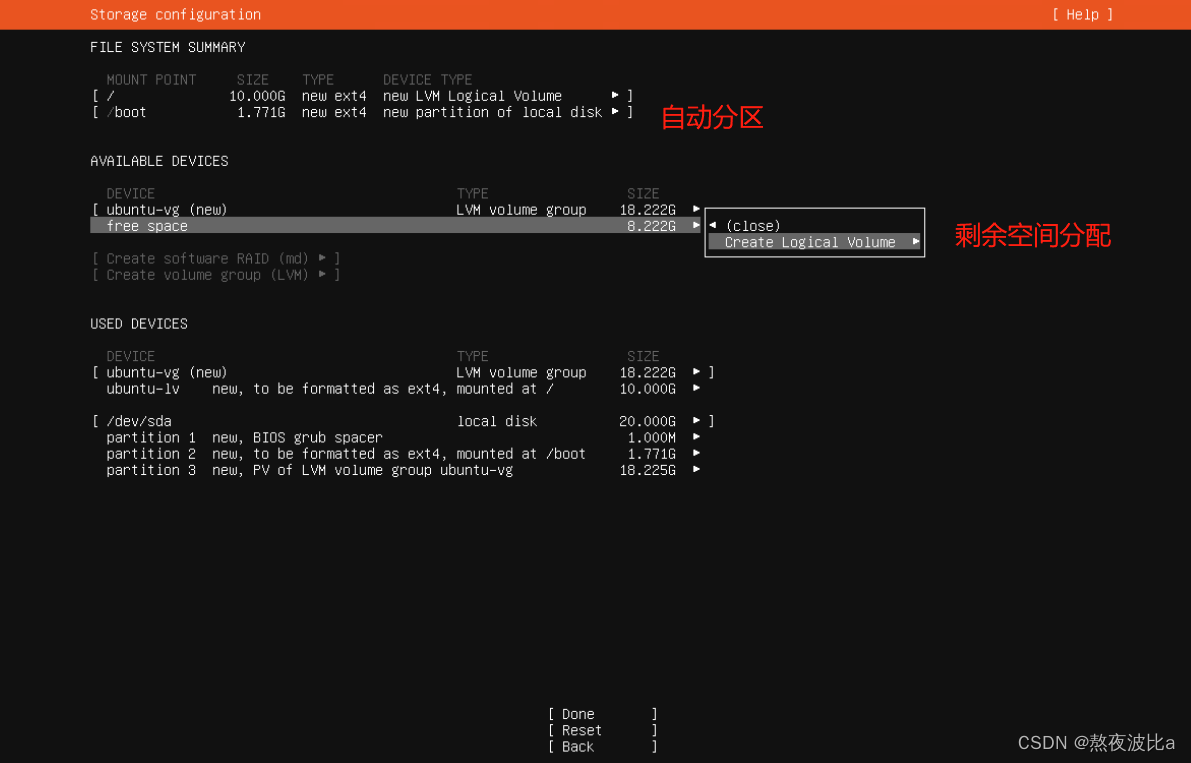The width and height of the screenshot is (1191, 763).
Task: Click the Reset button
Action: [x=602, y=730]
